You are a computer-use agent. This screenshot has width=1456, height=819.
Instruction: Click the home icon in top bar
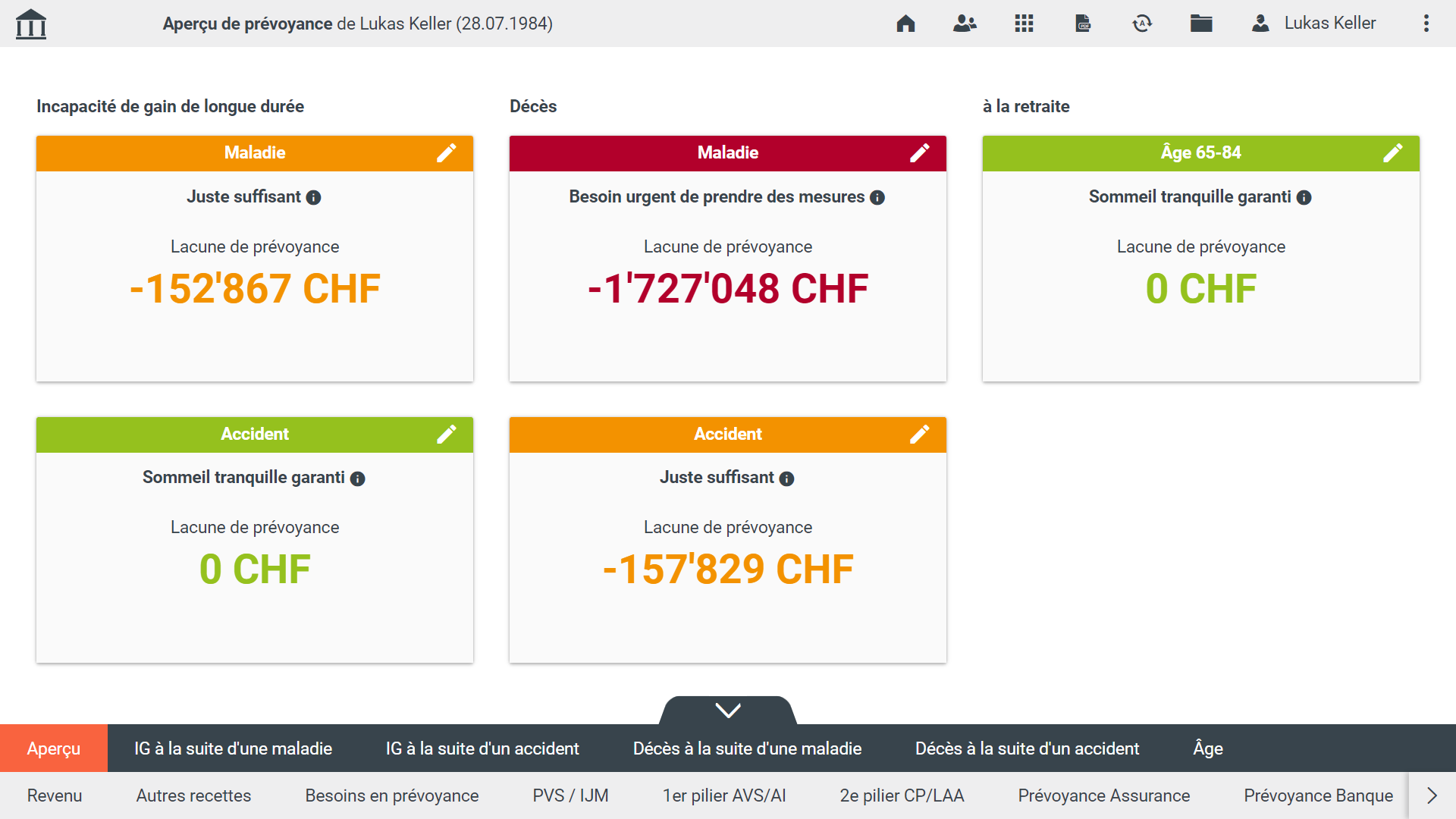pos(905,24)
